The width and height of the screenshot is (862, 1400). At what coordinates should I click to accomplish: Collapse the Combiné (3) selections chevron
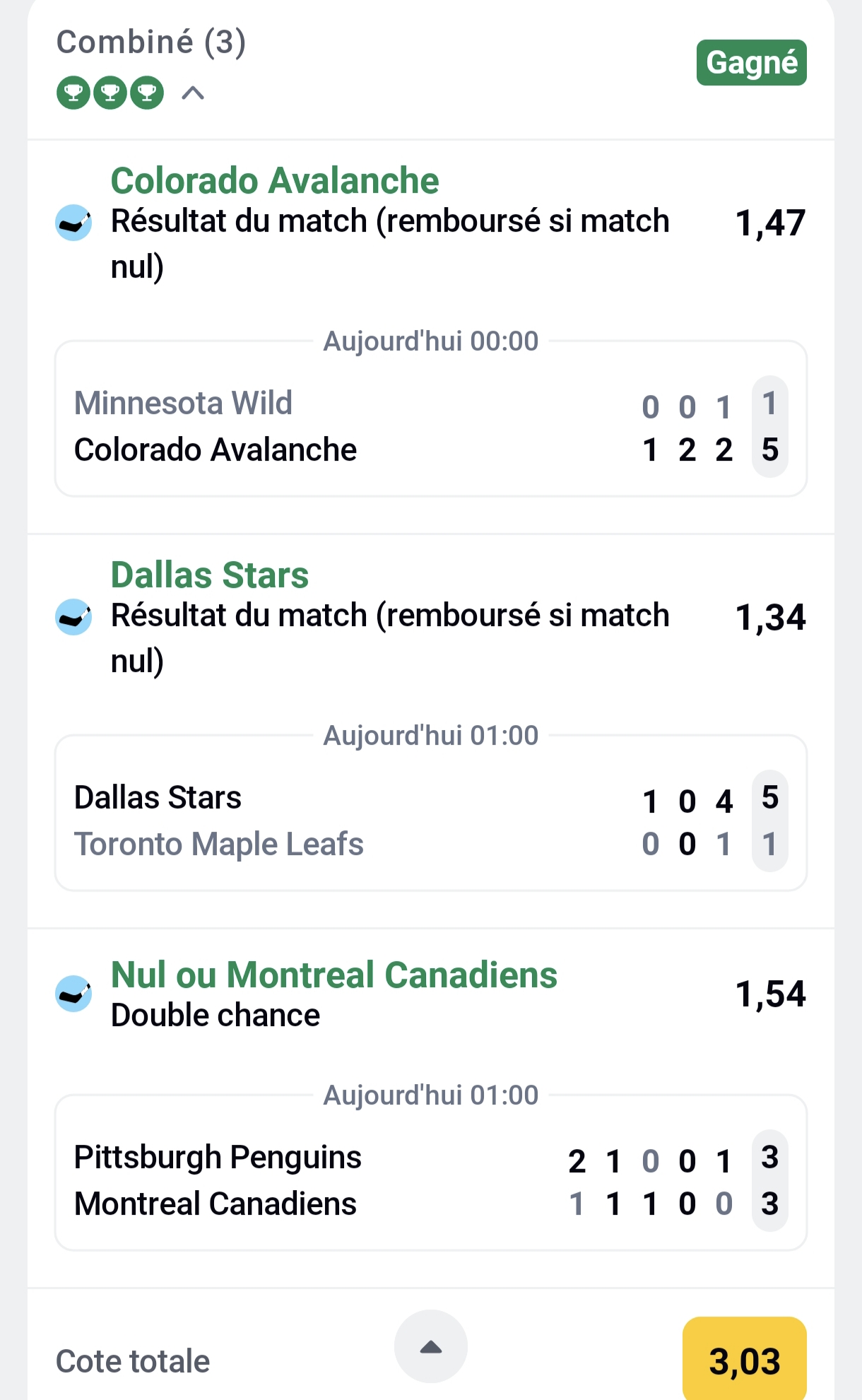coord(193,93)
